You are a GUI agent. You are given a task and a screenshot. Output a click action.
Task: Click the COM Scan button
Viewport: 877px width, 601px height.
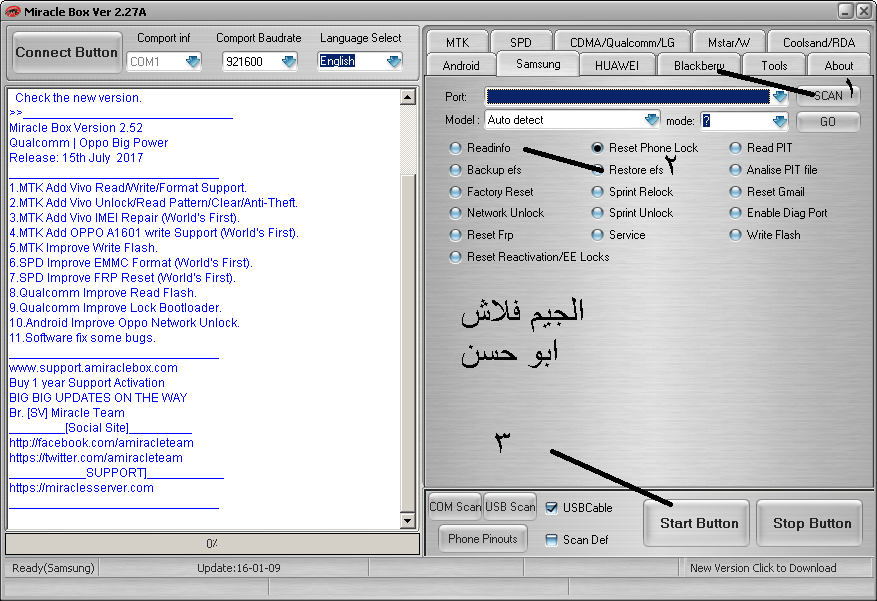[x=455, y=507]
